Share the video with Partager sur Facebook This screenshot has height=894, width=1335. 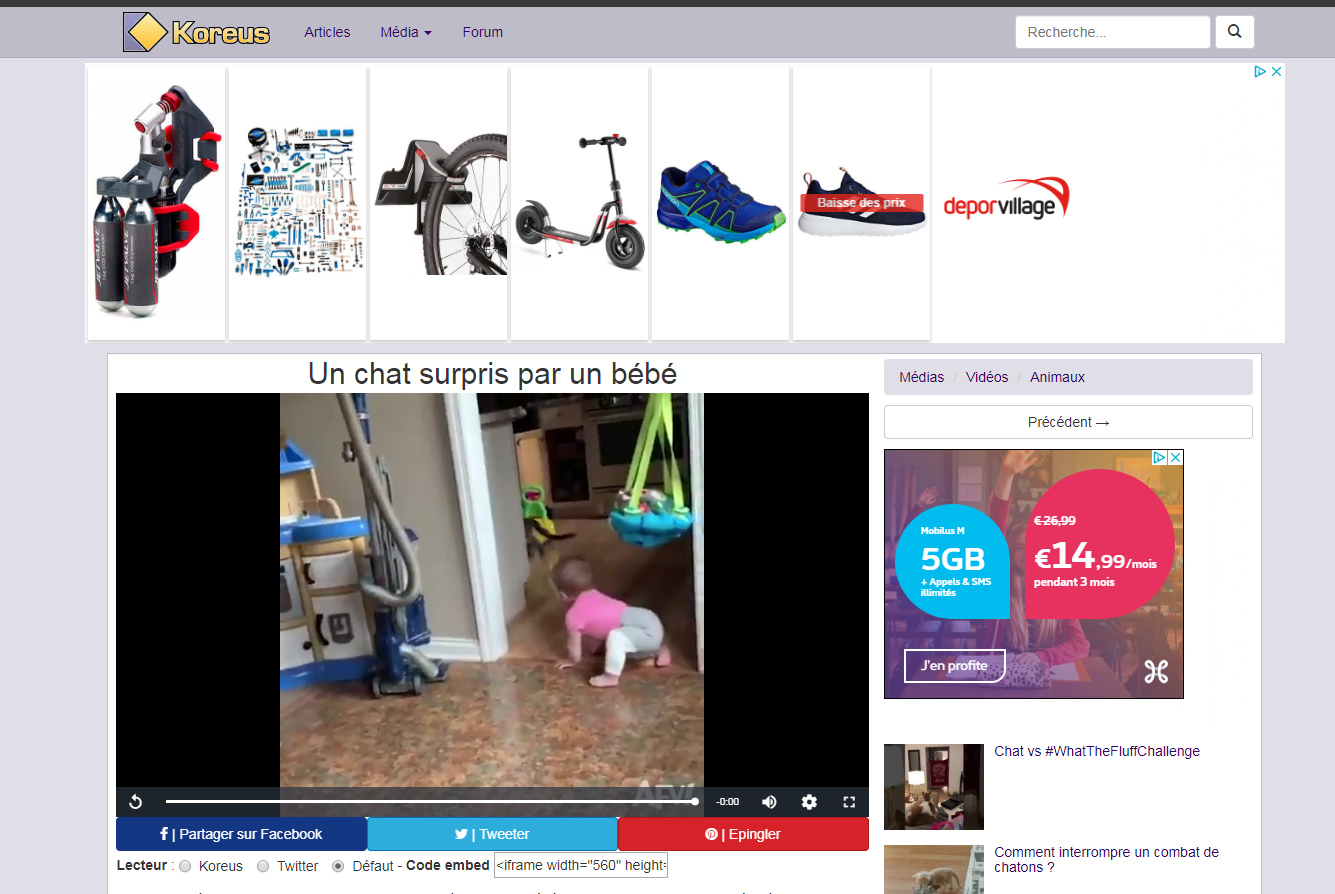pos(241,834)
